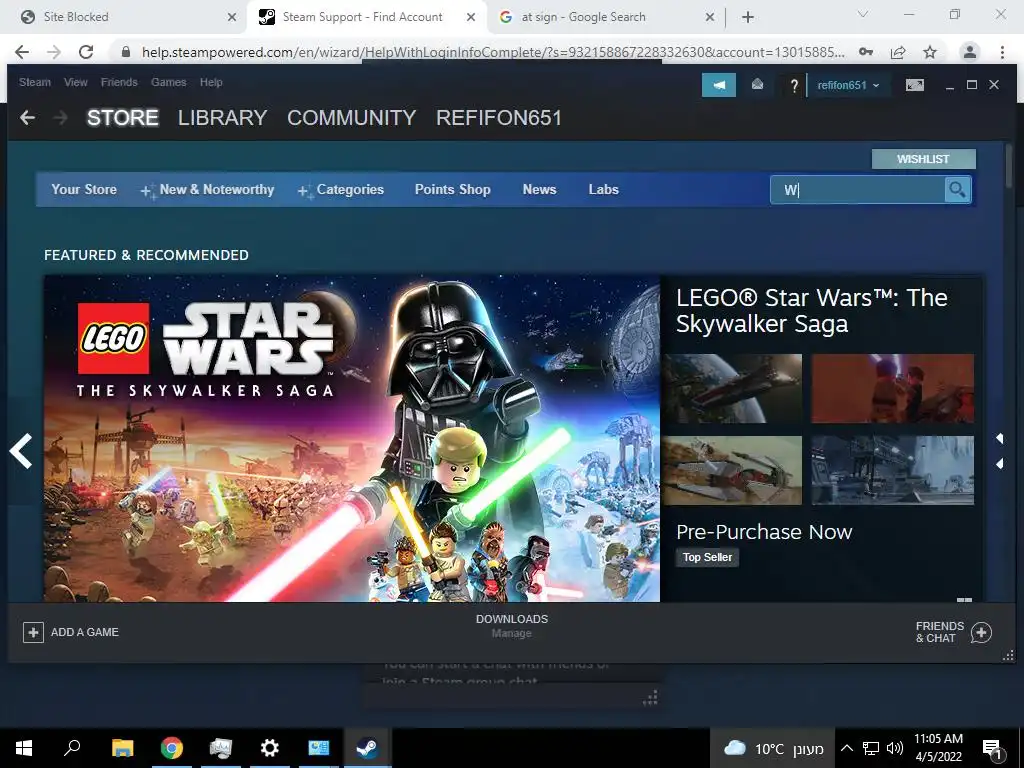Go to the LIBRARY section
Screen dimensions: 1024x768
tap(223, 118)
